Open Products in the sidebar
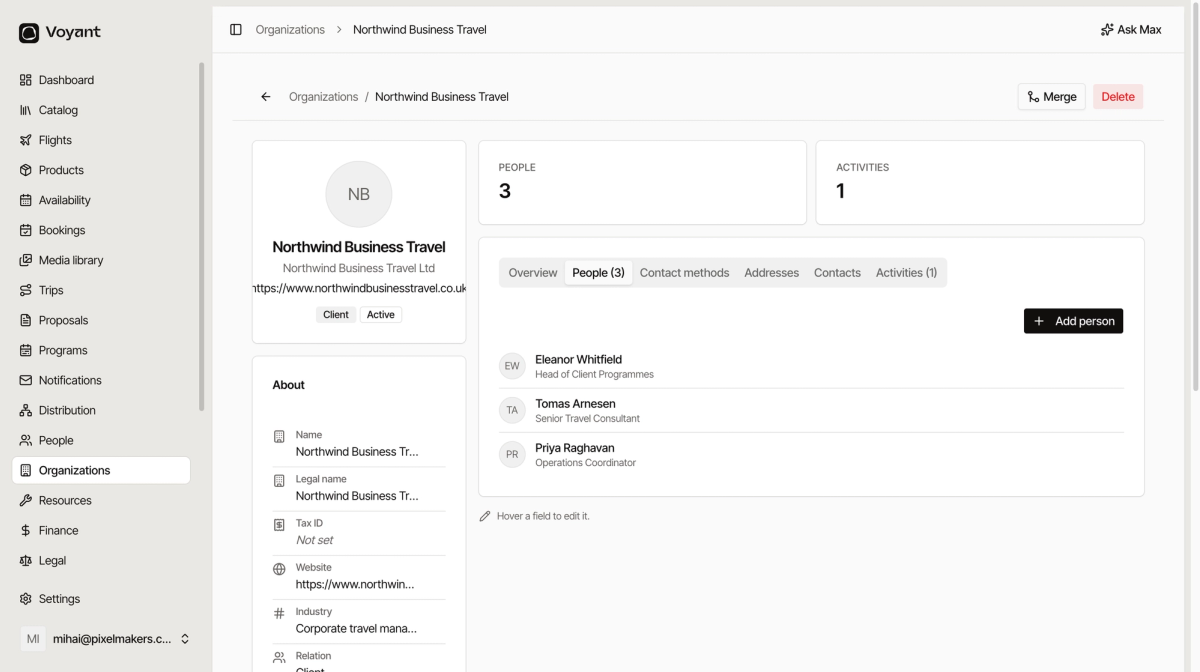This screenshot has height=672, width=1200. pos(101,170)
